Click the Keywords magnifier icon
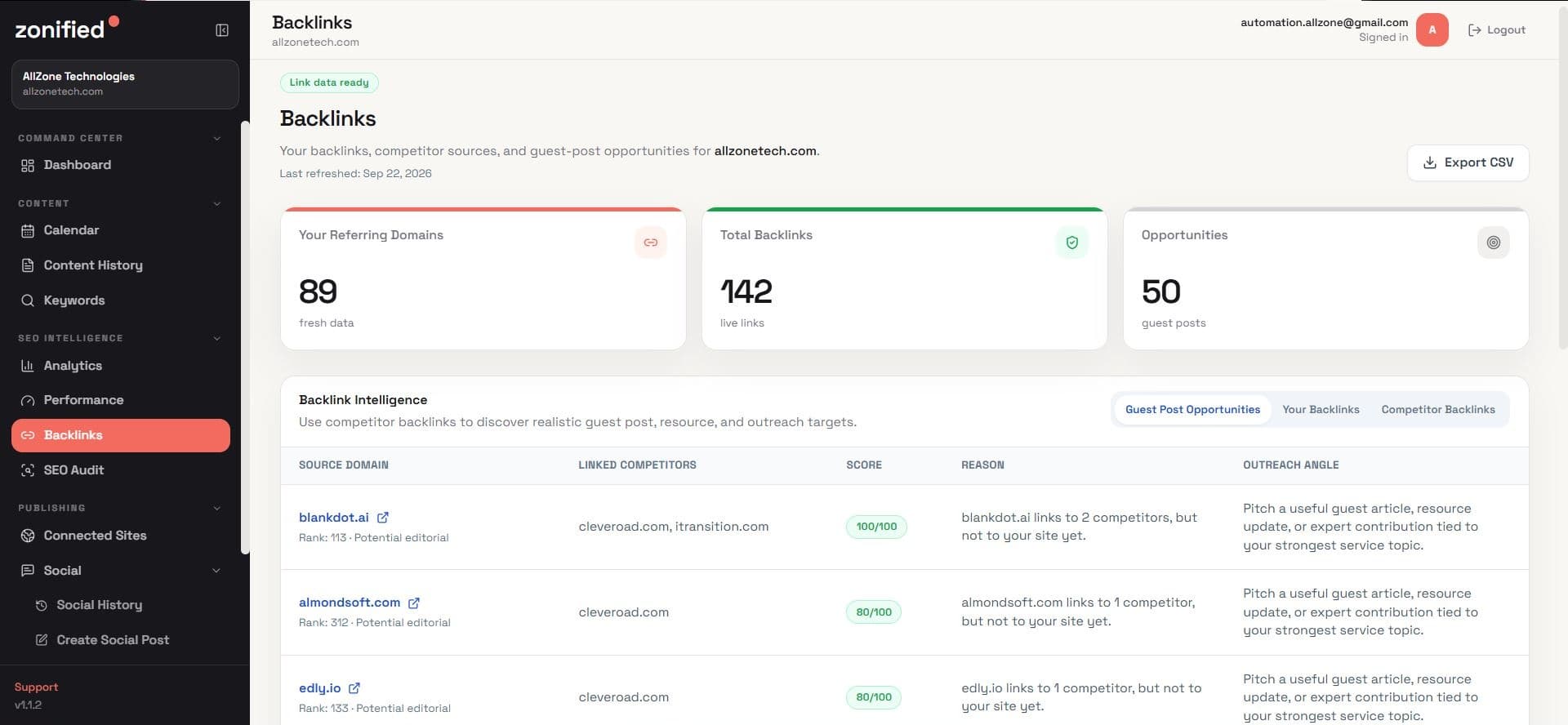1568x725 pixels. 28,300
